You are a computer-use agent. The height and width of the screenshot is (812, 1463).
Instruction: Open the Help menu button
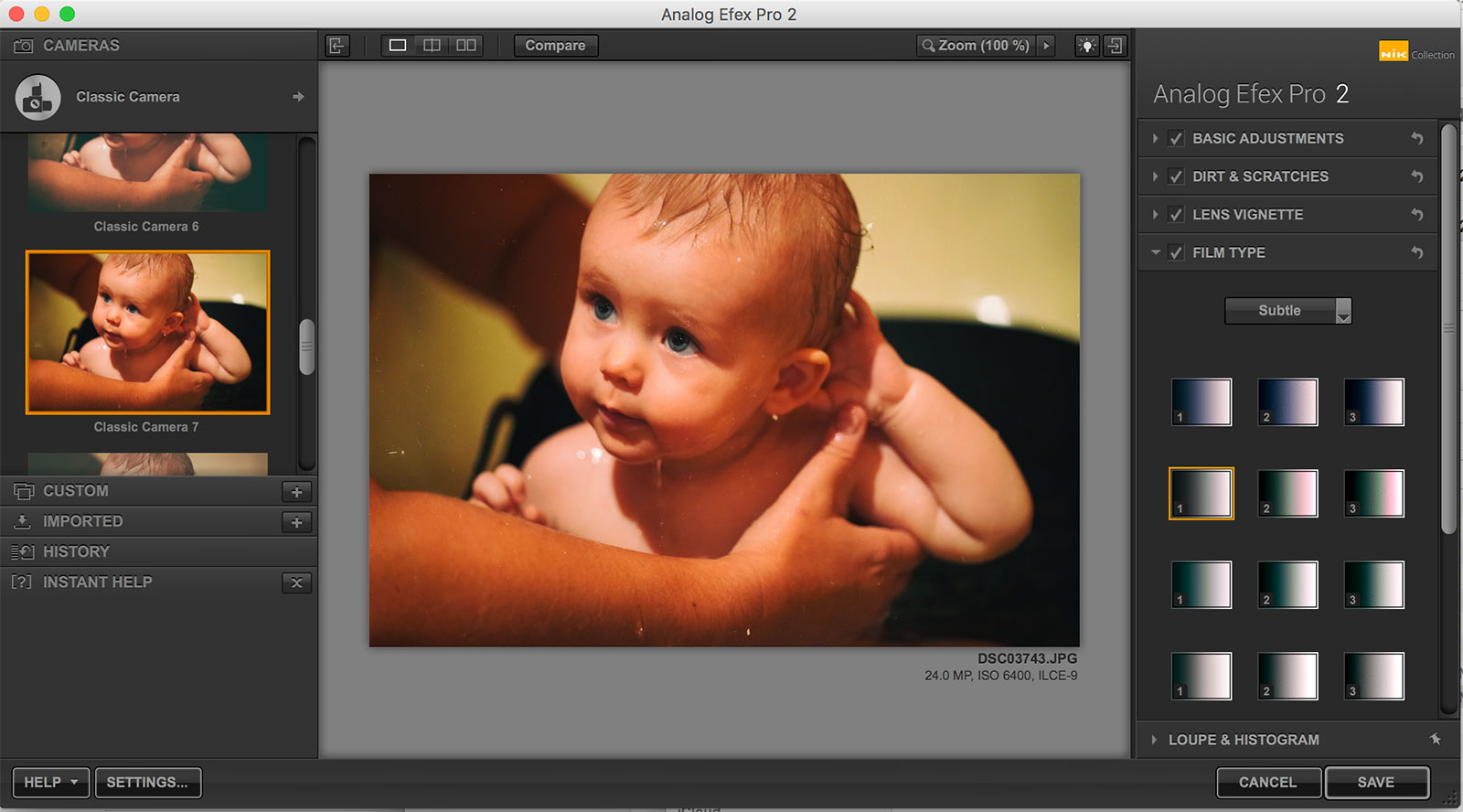point(51,783)
